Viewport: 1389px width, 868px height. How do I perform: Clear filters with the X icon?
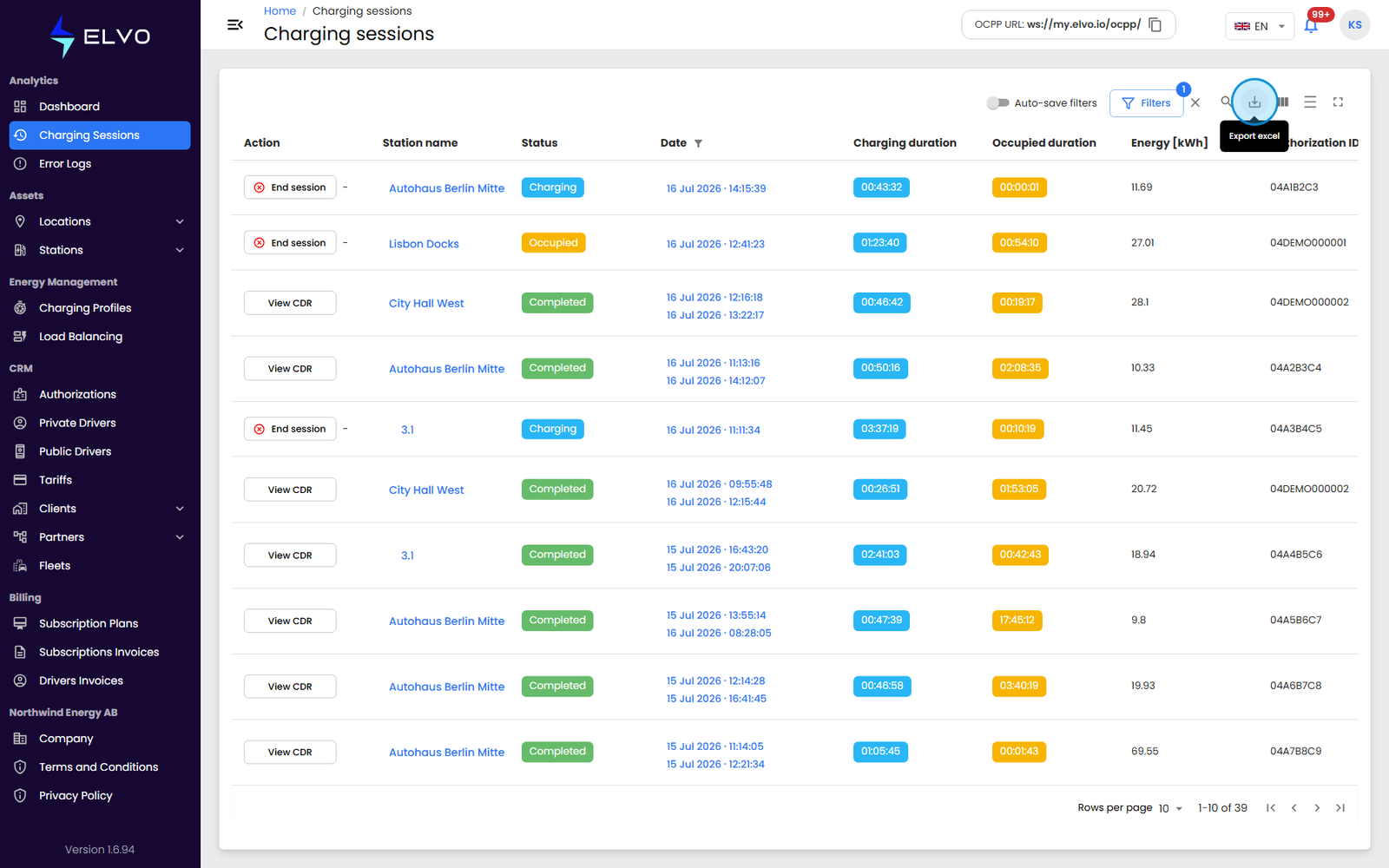(1195, 102)
